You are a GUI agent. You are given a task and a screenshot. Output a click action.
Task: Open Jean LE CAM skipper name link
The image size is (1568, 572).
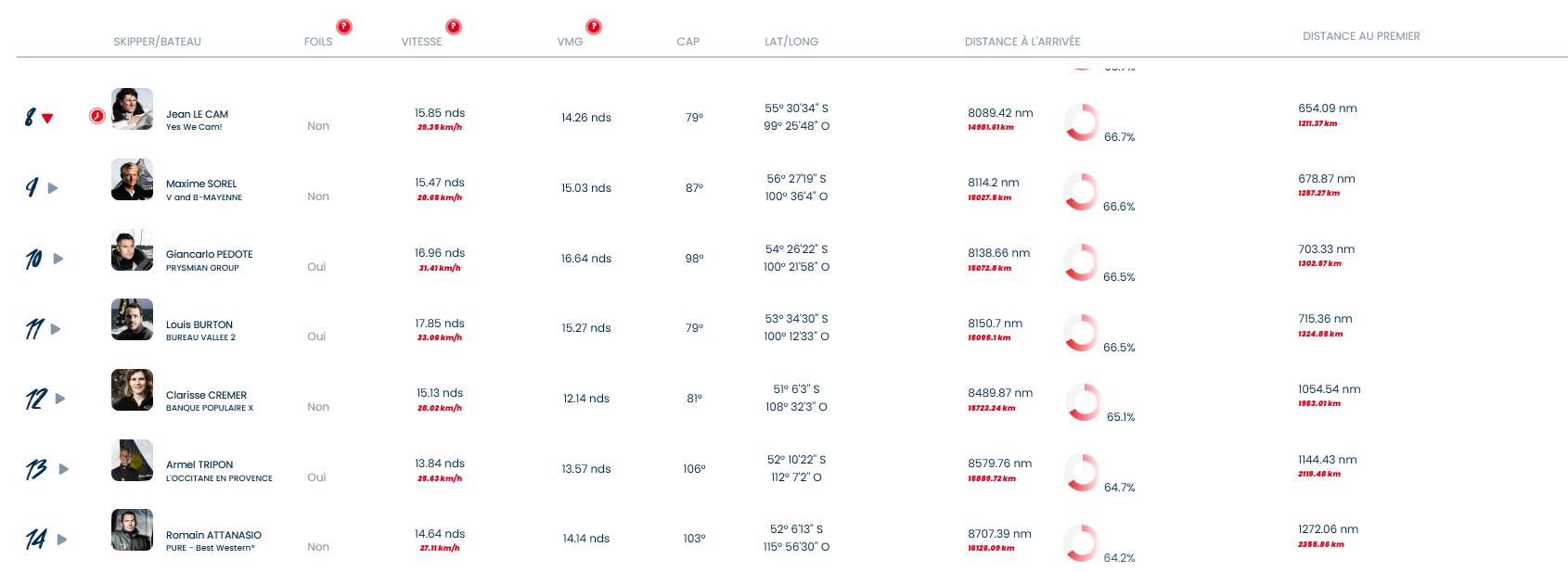(197, 114)
